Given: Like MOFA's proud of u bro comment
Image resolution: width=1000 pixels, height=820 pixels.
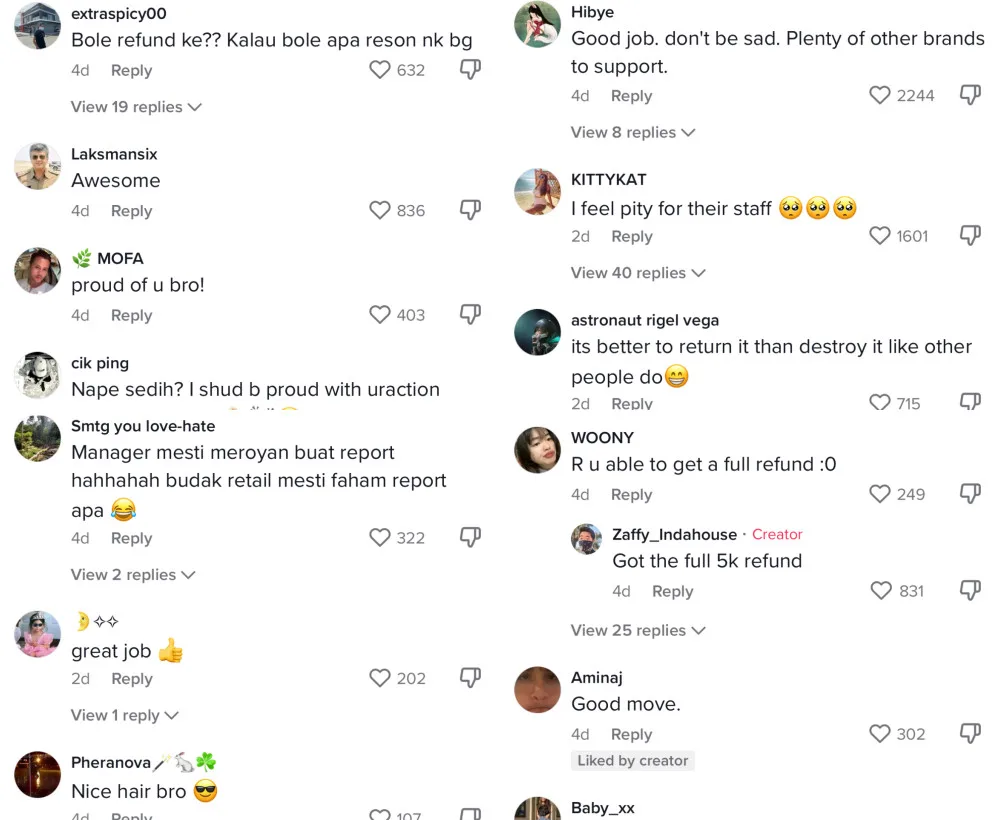Looking at the screenshot, I should tap(380, 315).
